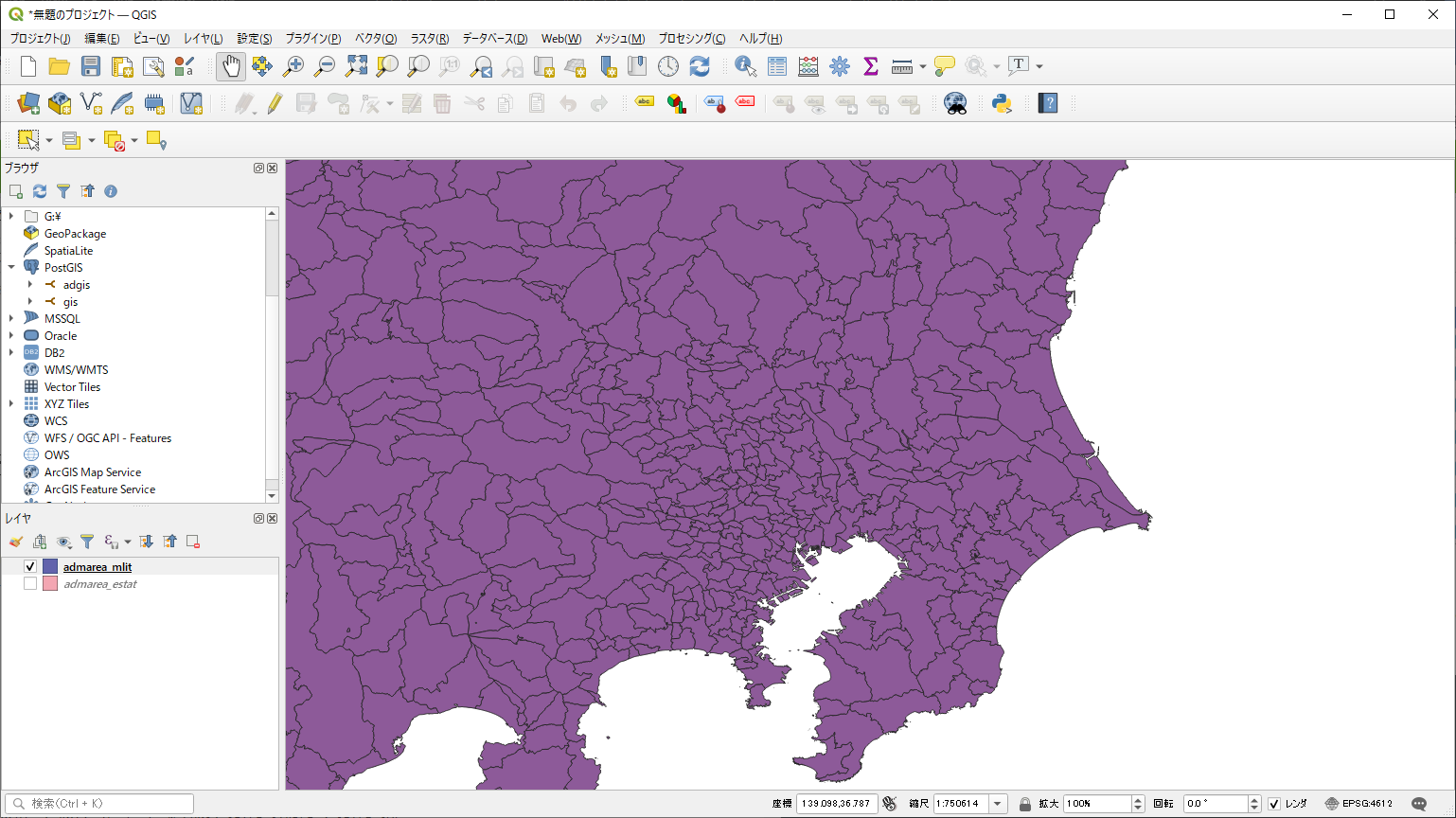Expand the adgis connection
The height and width of the screenshot is (818, 1456).
30,285
